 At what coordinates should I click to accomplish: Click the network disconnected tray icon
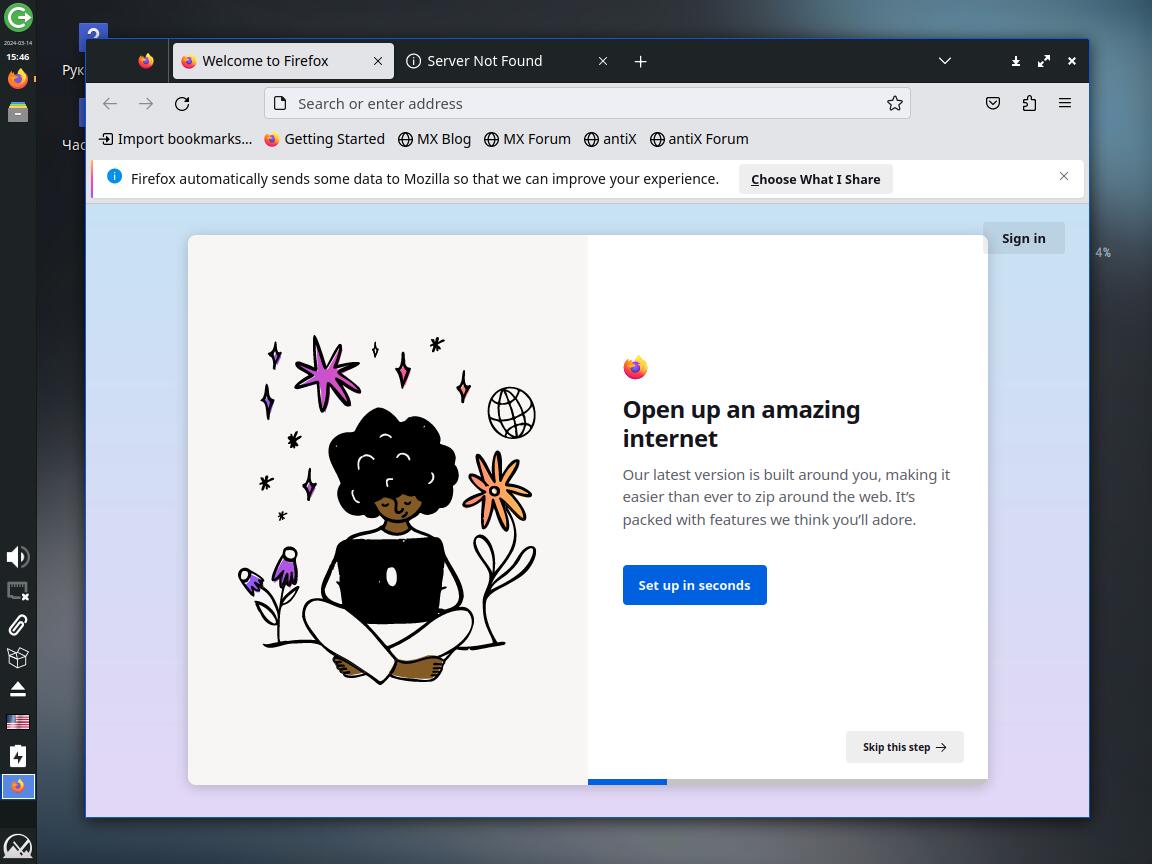point(18,591)
